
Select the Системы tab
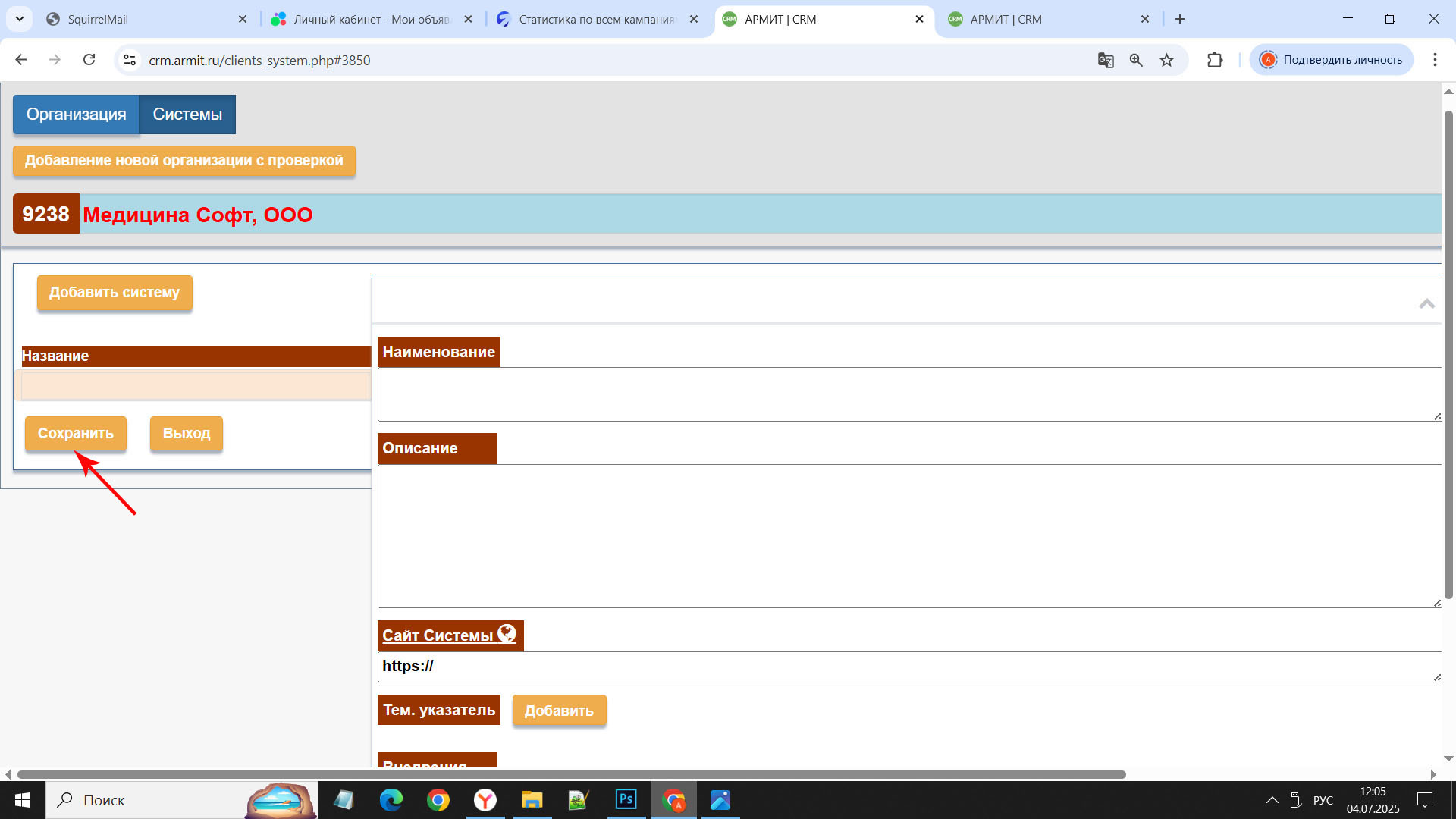[187, 115]
